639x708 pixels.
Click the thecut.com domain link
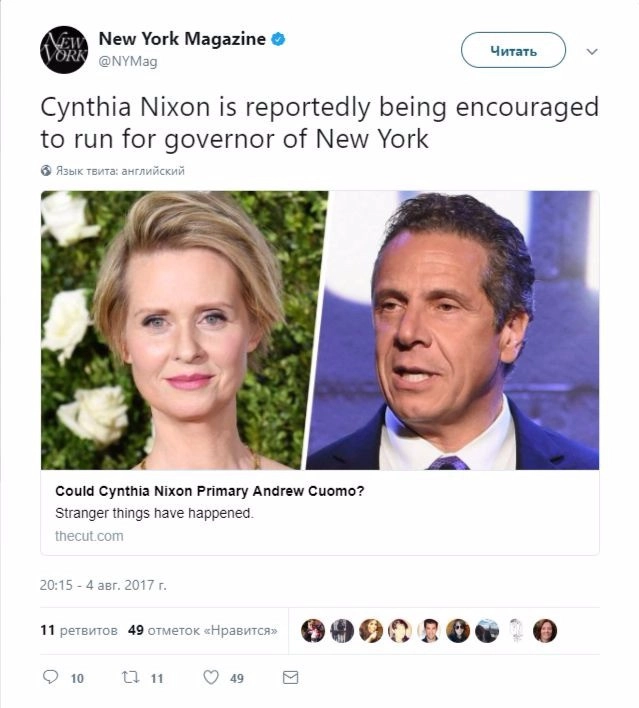point(89,536)
